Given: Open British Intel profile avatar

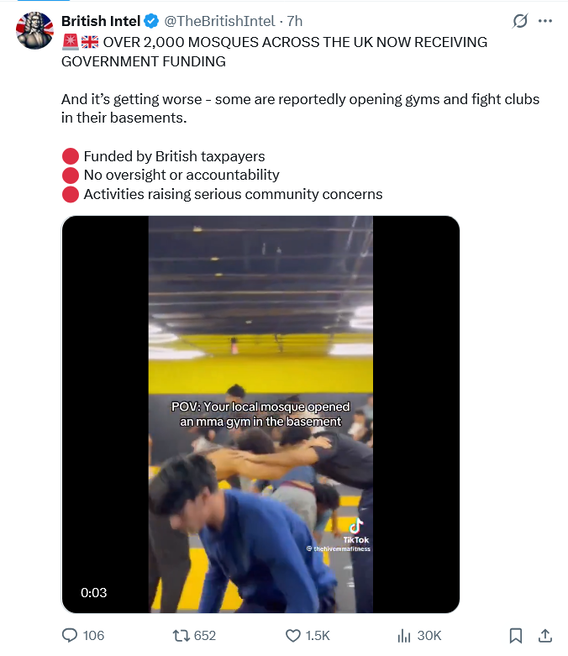Looking at the screenshot, I should click(x=35, y=30).
